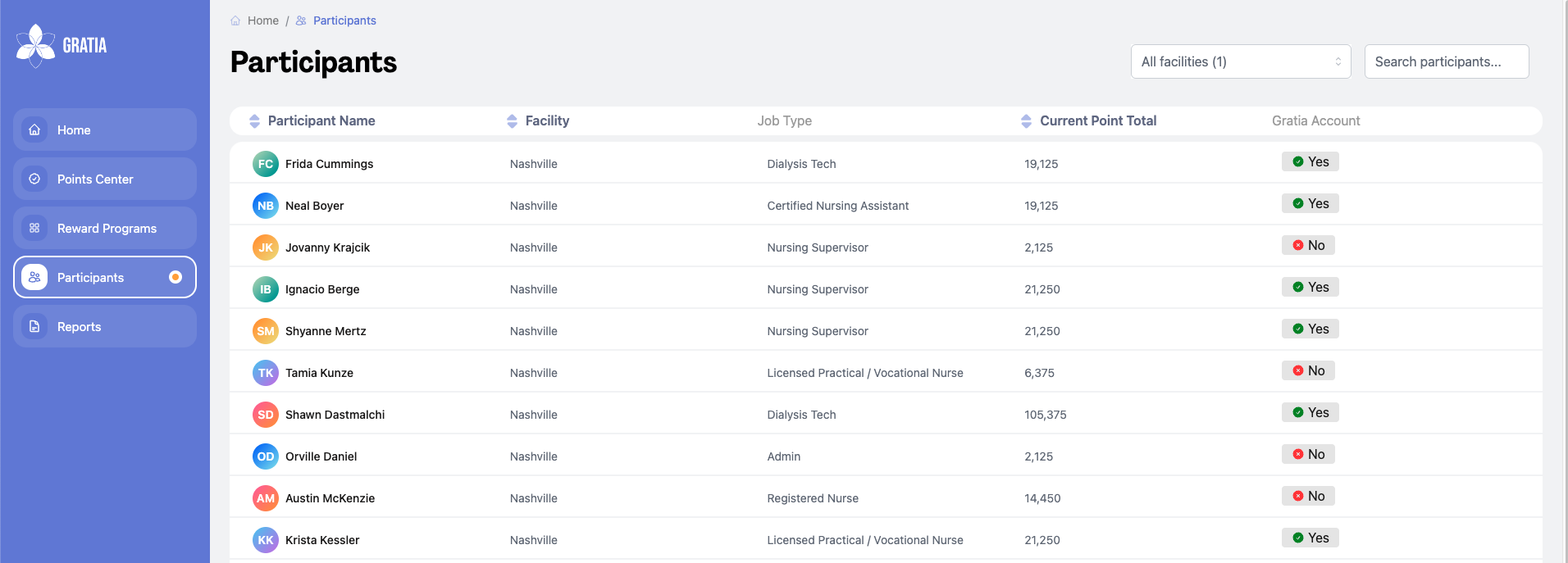
Task: Click the All facilities dropdown chevron
Action: [x=1338, y=61]
